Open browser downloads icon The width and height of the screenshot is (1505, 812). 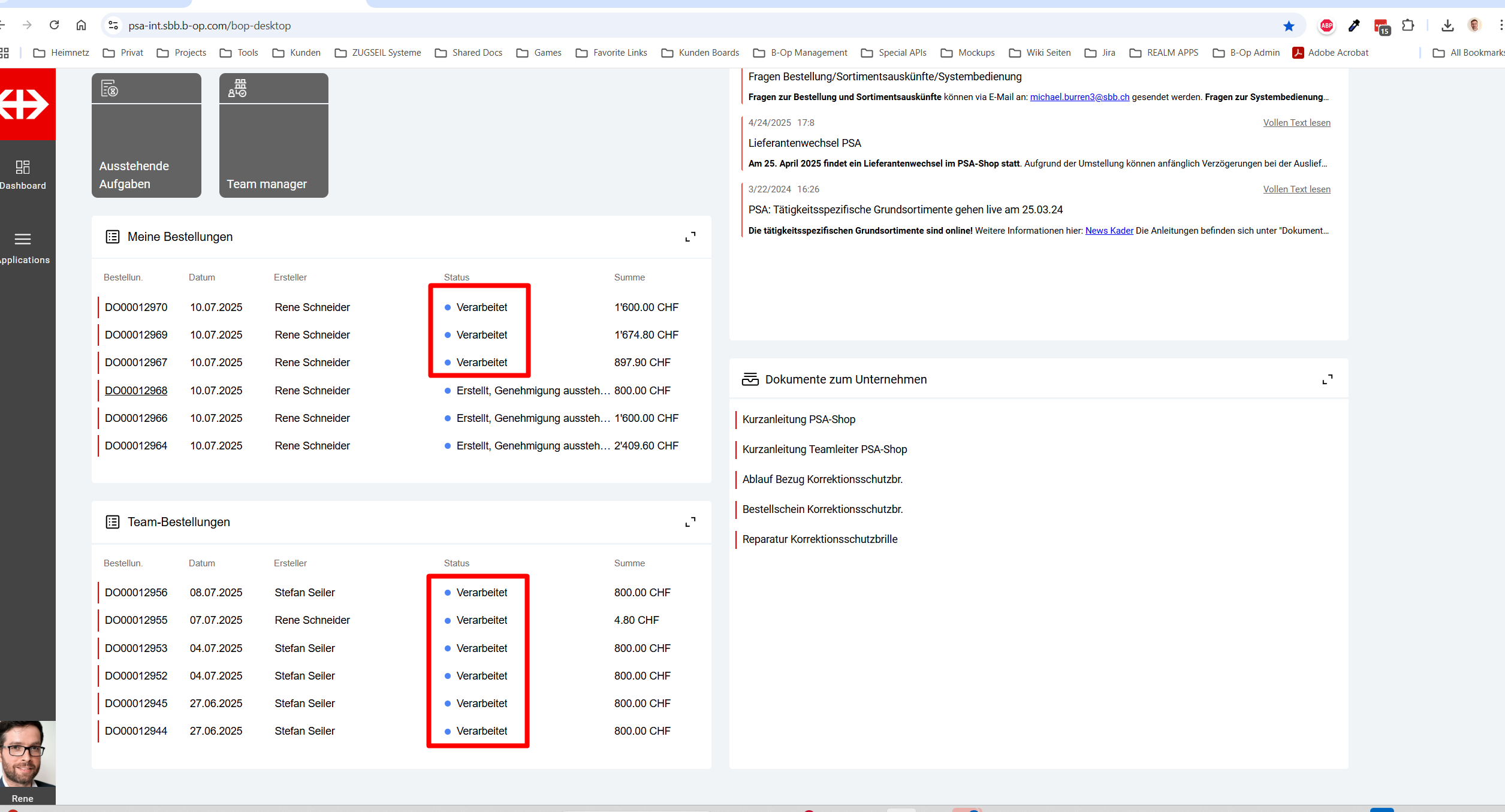1447,26
